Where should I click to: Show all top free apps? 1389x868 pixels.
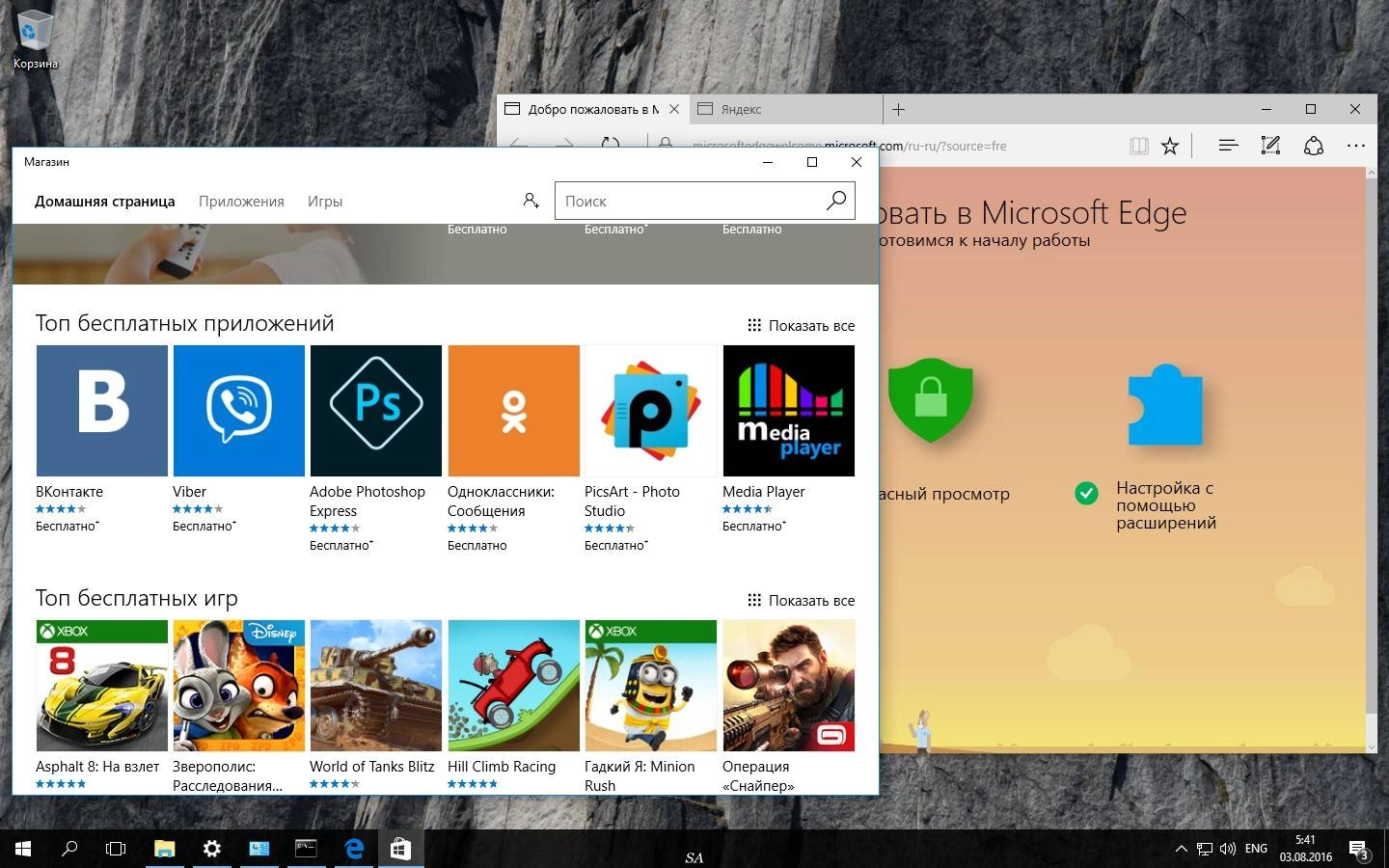pyautogui.click(x=802, y=326)
